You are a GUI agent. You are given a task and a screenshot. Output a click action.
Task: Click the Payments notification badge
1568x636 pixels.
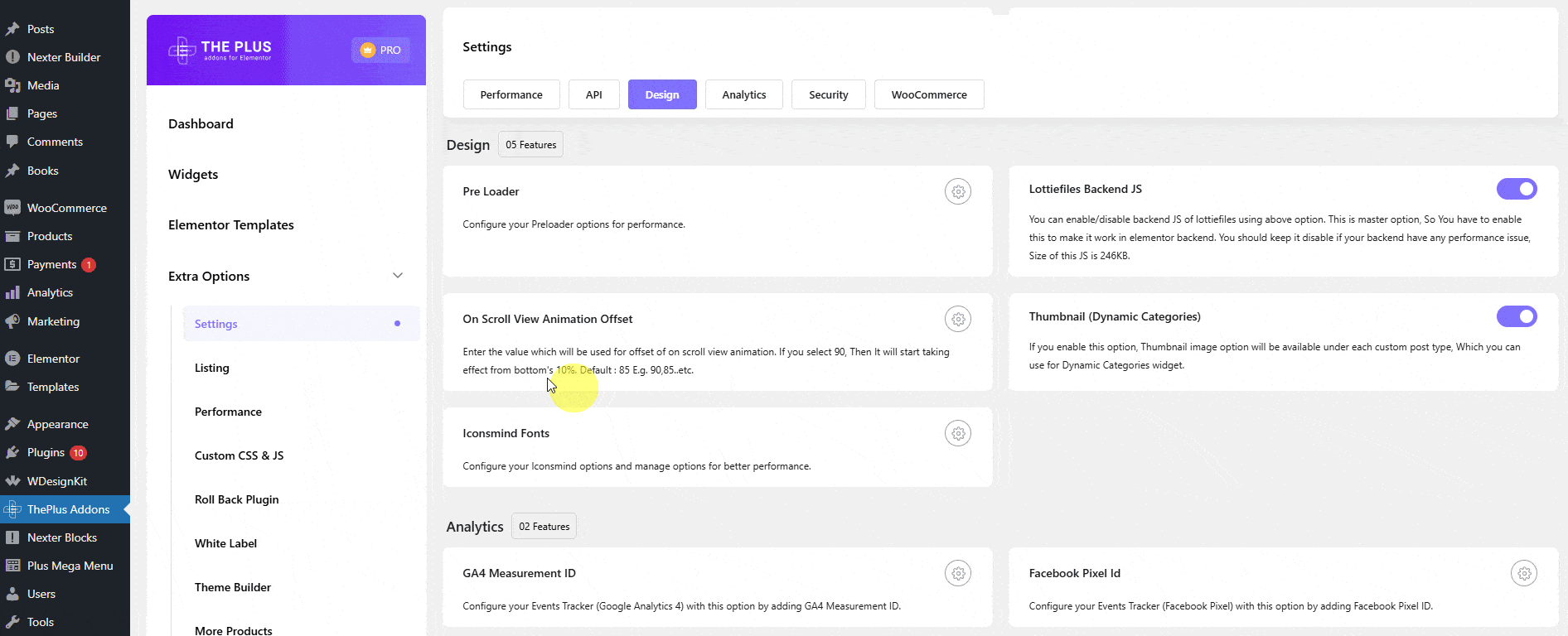point(89,265)
